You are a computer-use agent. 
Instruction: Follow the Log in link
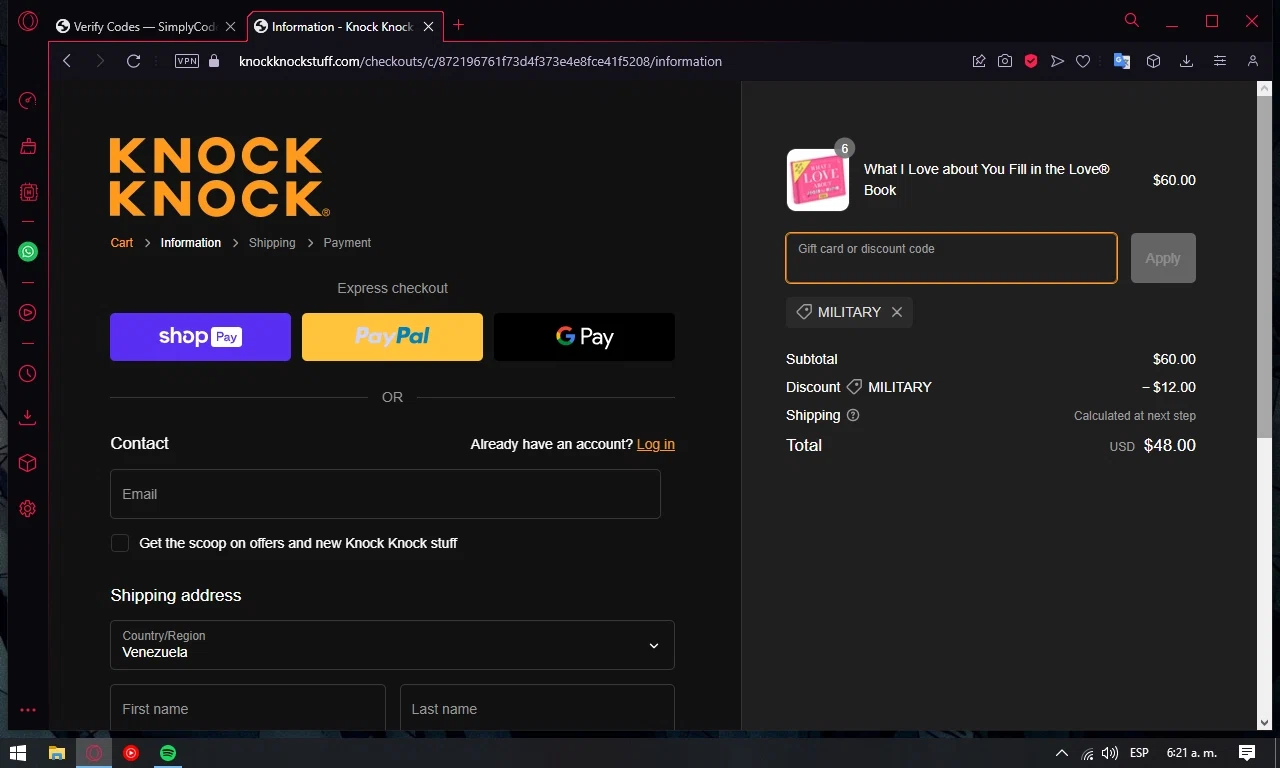(656, 444)
